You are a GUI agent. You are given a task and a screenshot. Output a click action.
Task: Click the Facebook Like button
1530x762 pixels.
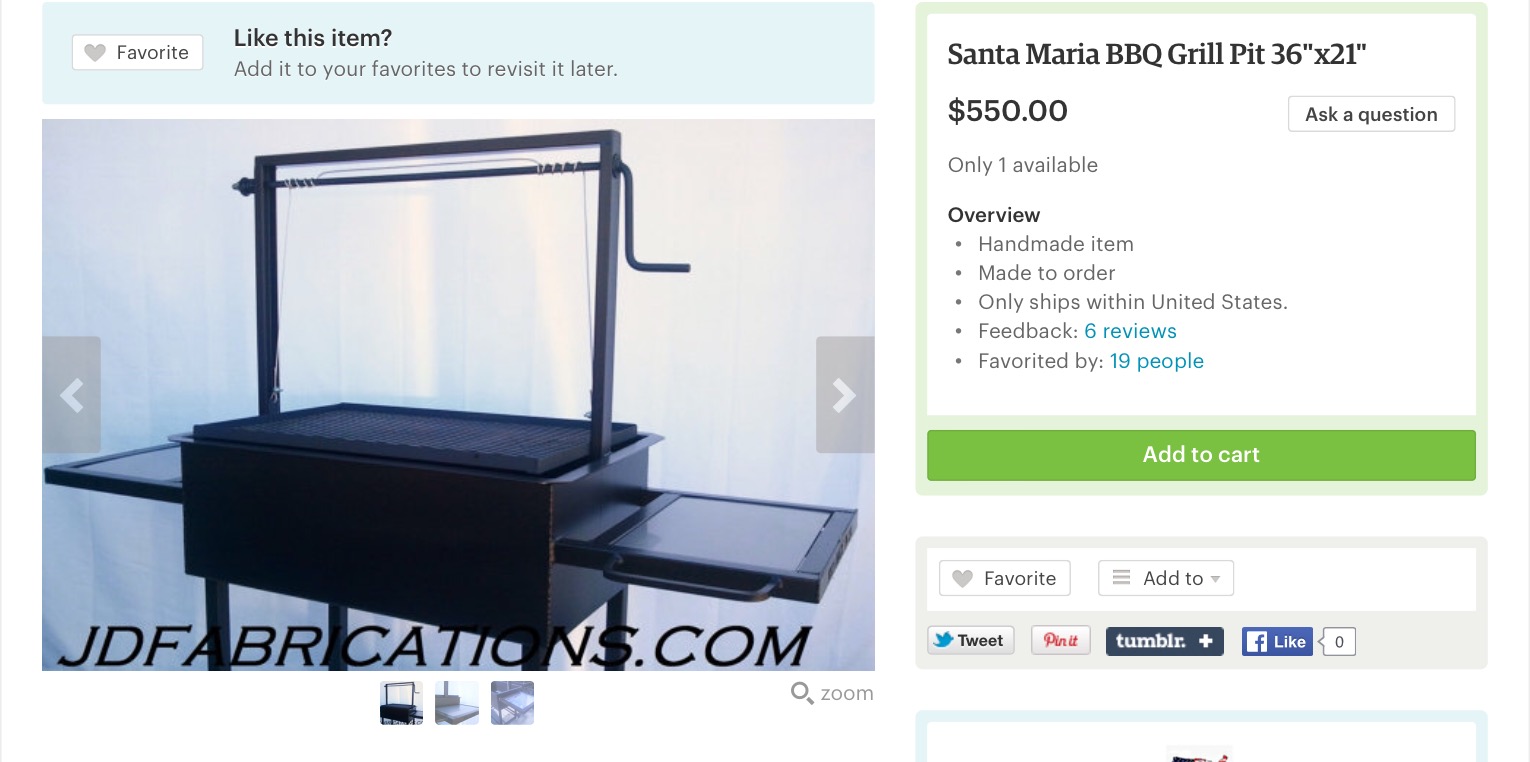(x=1277, y=641)
